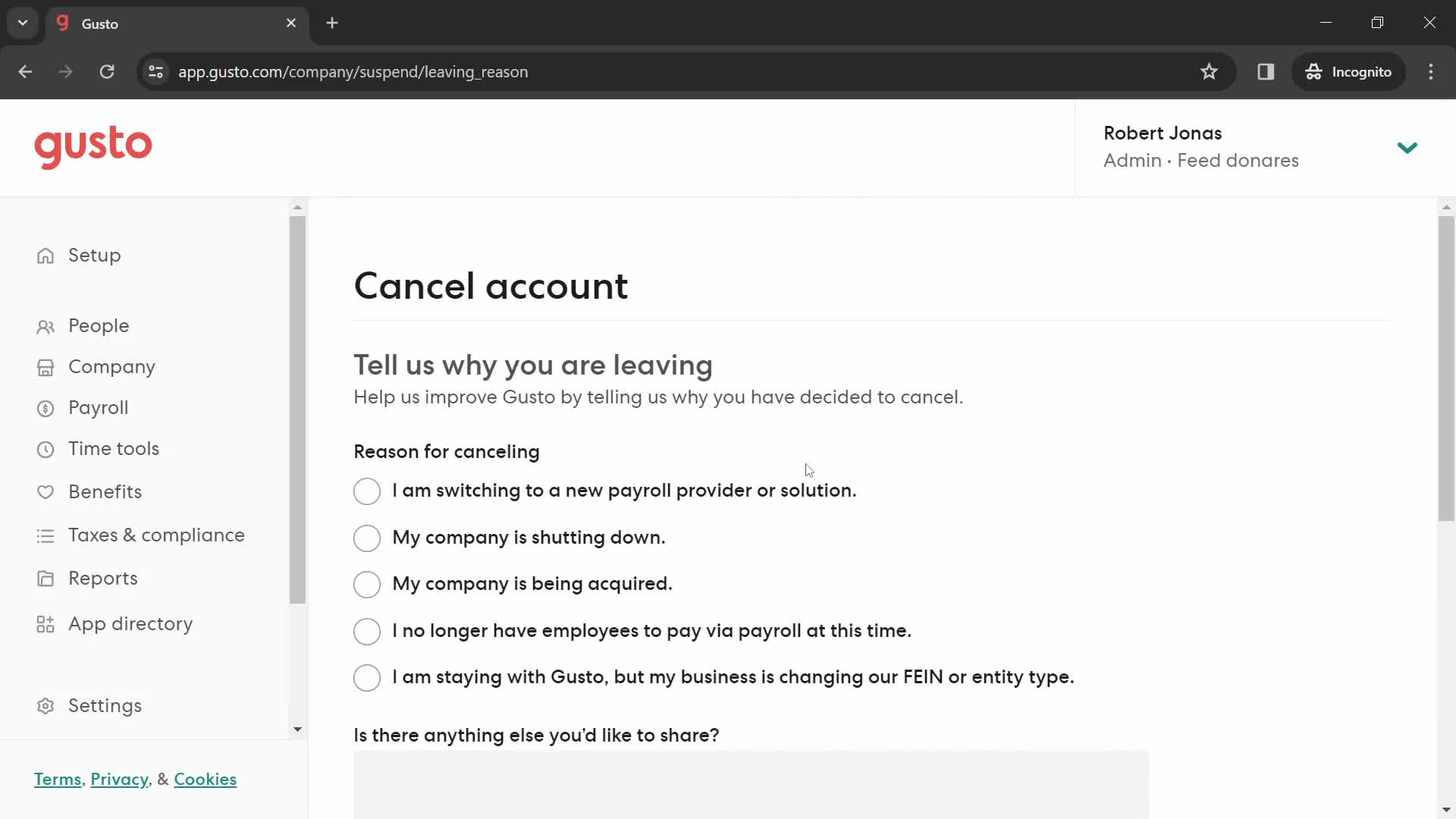The width and height of the screenshot is (1456, 819).
Task: Select no longer have employees radio button
Action: click(x=366, y=631)
